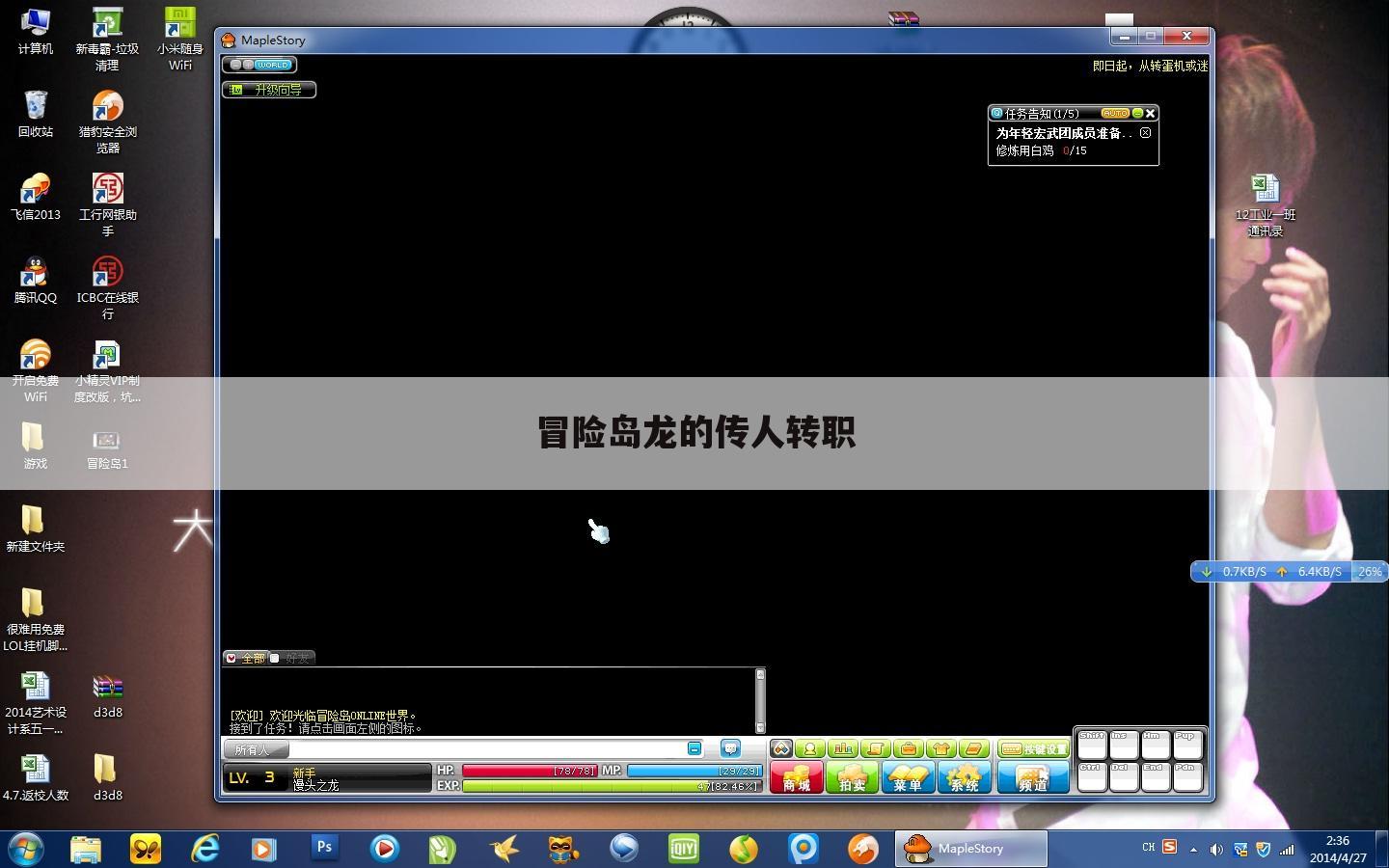Switch to the 全部 chat tab

(x=246, y=658)
